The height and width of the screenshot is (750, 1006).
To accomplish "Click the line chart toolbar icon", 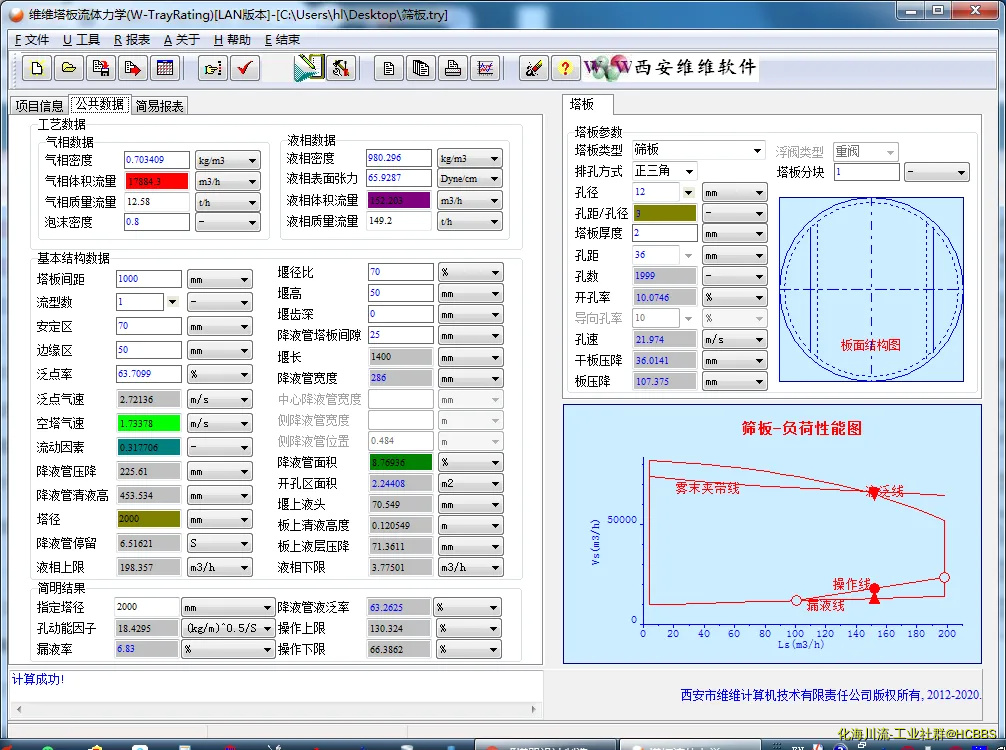I will click(485, 68).
